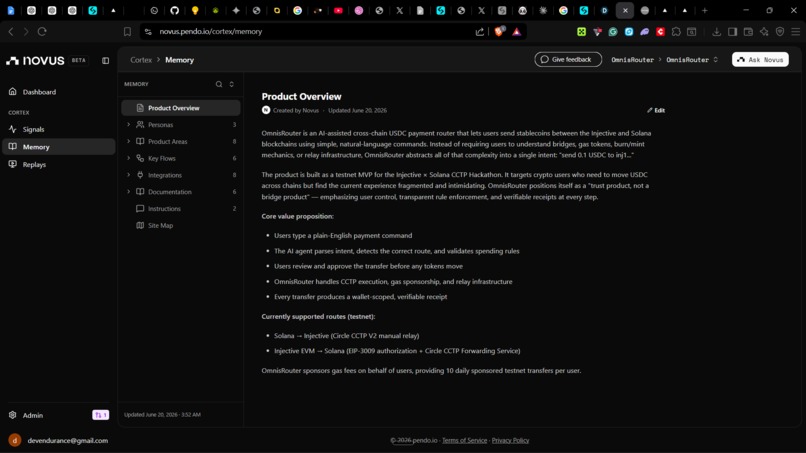
Task: Click the Instructions message icon
Action: tap(140, 209)
